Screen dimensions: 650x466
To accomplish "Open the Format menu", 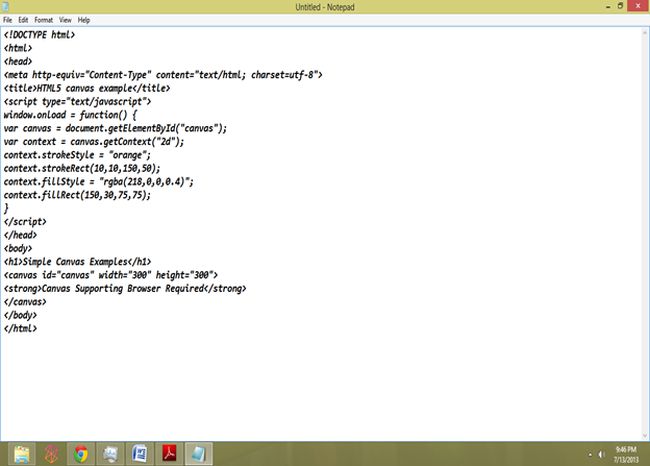I will (x=44, y=20).
